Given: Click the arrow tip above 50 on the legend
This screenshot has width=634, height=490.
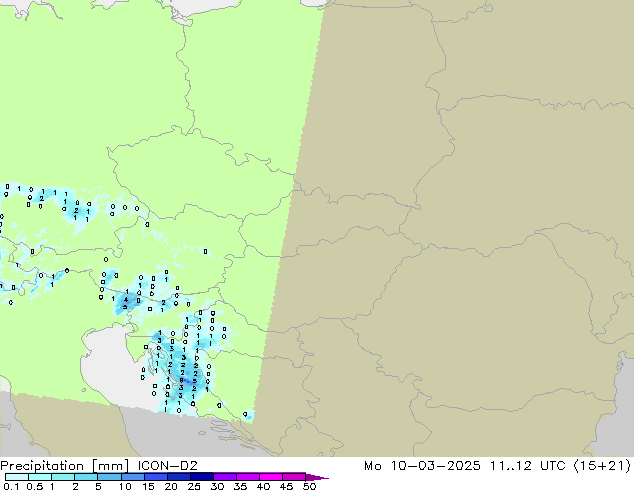Looking at the screenshot, I should [x=317, y=477].
